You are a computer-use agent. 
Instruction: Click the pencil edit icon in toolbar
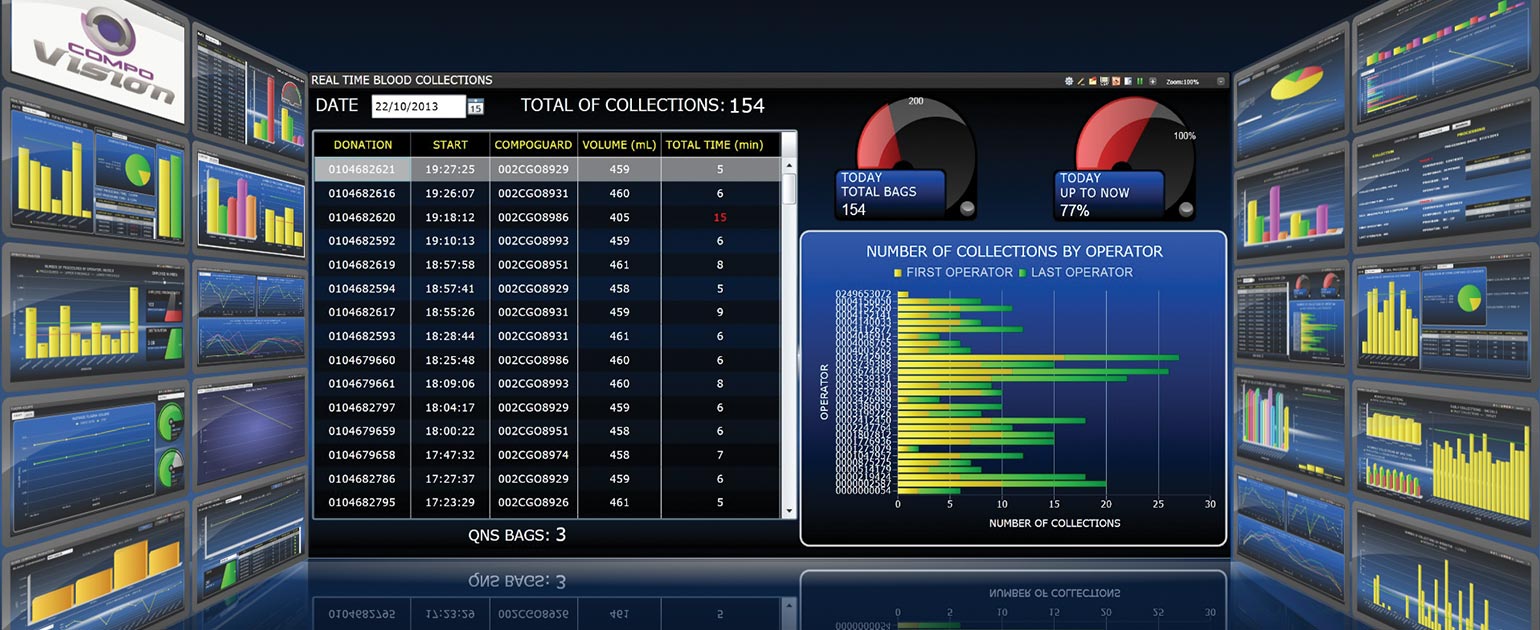pos(1080,80)
